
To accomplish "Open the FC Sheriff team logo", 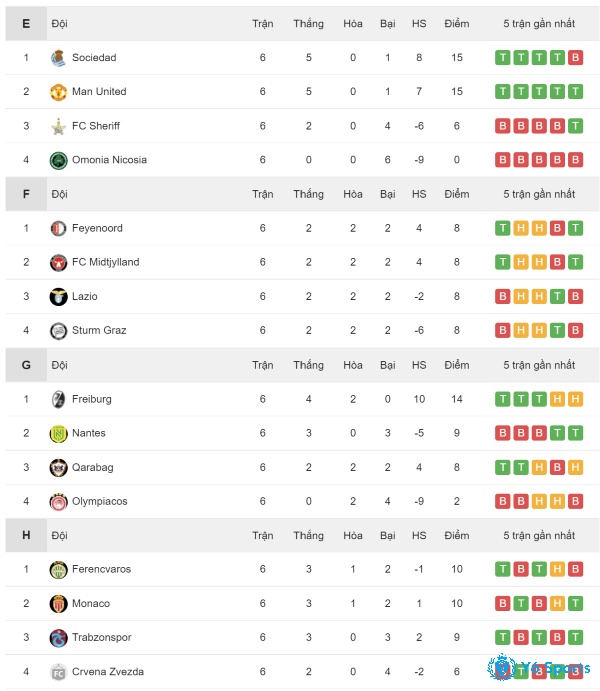I will coord(58,126).
